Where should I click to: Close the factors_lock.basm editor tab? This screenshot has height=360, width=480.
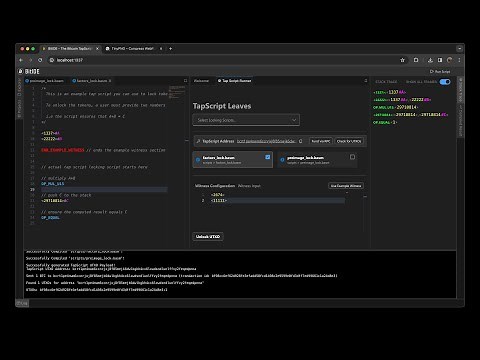pyautogui.click(x=110, y=81)
